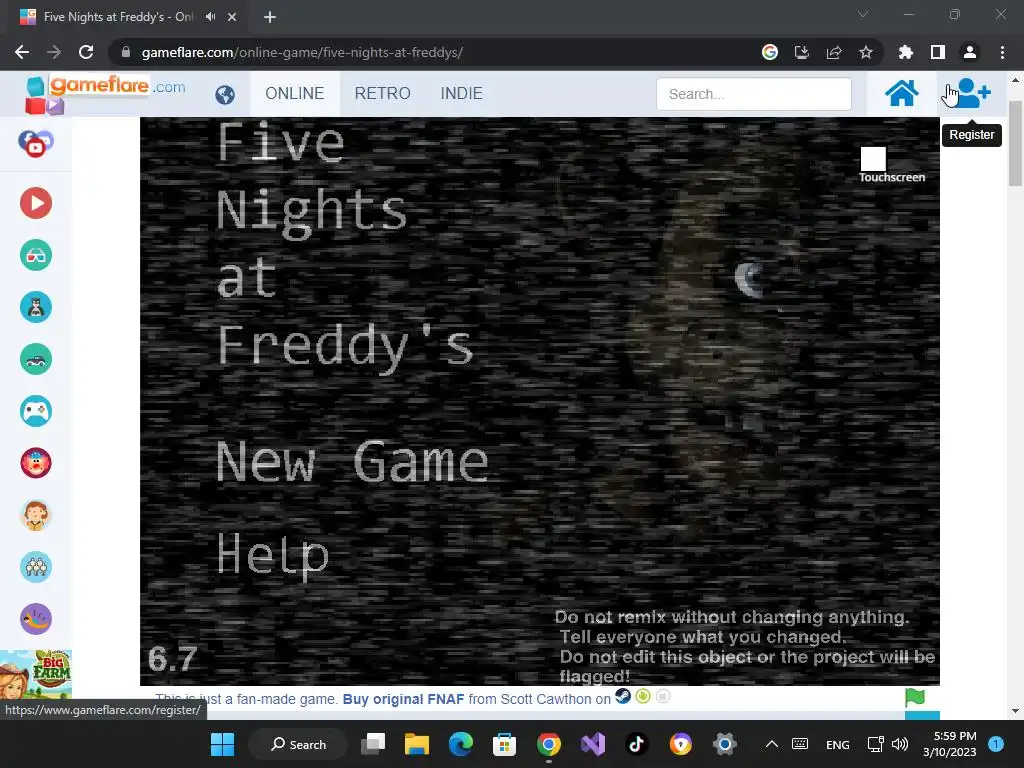Open Settings gear on taskbar
This screenshot has width=1024, height=768.
(725, 744)
